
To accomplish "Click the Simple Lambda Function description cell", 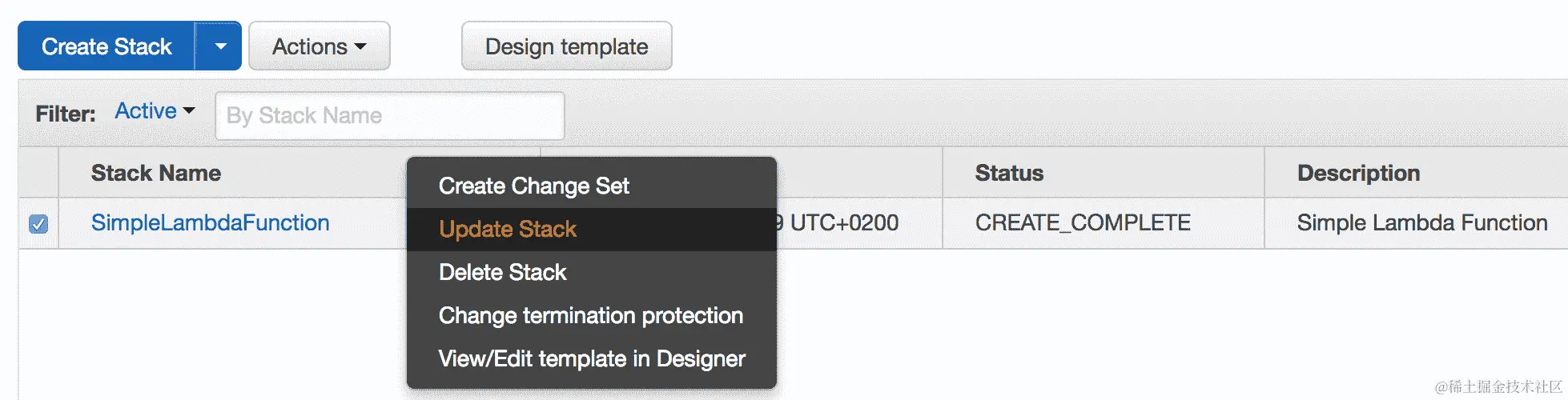I will pyautogui.click(x=1421, y=222).
